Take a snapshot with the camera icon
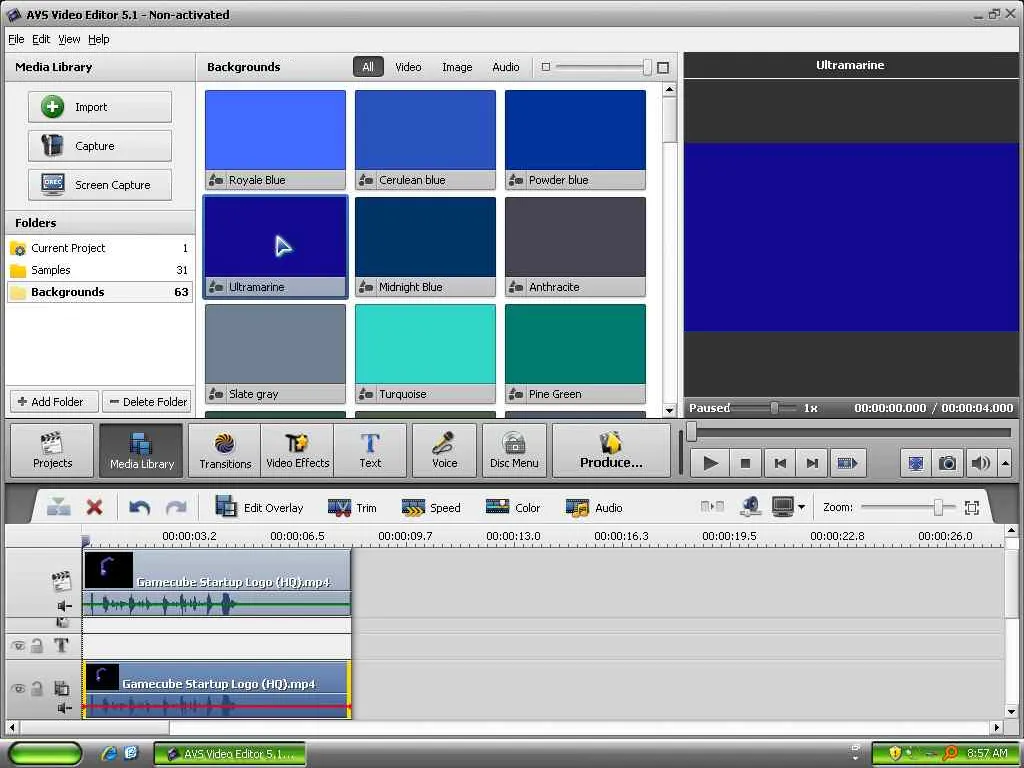 947,463
